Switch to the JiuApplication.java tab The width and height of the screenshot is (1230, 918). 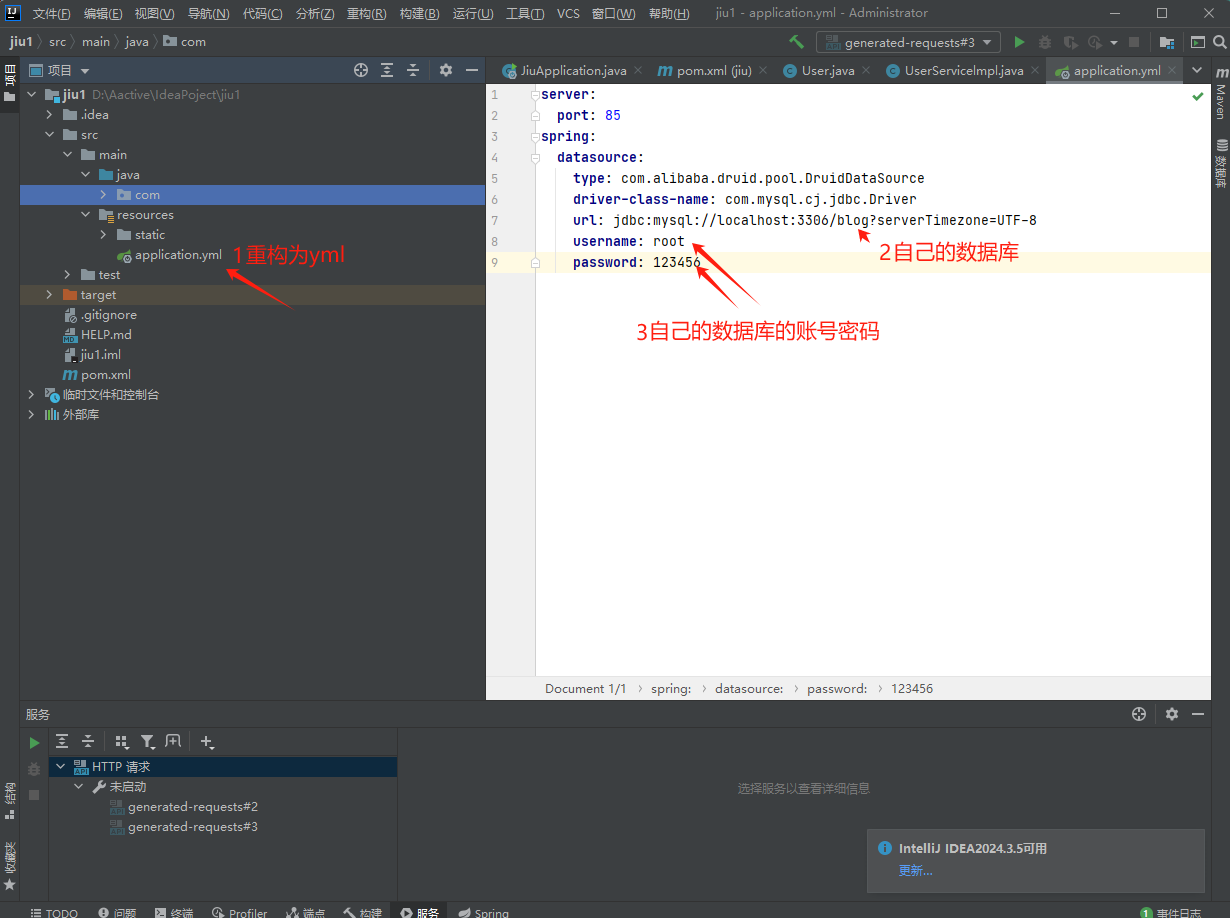tap(573, 70)
